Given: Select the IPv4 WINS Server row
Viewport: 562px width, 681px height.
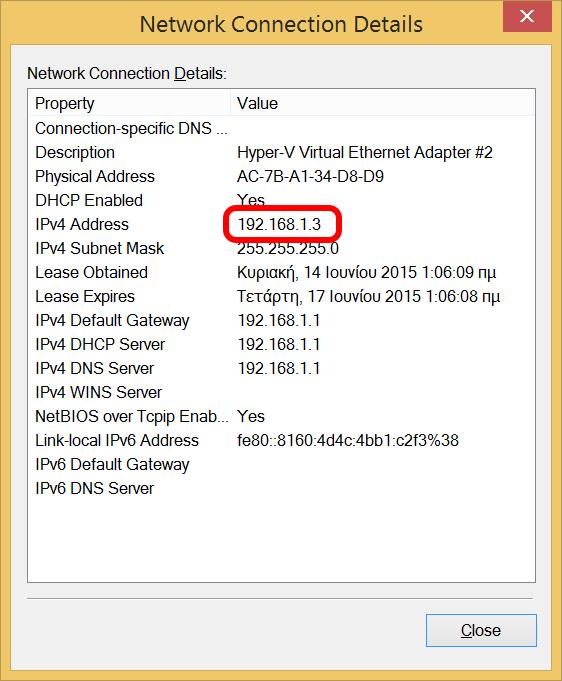Looking at the screenshot, I should 281,392.
